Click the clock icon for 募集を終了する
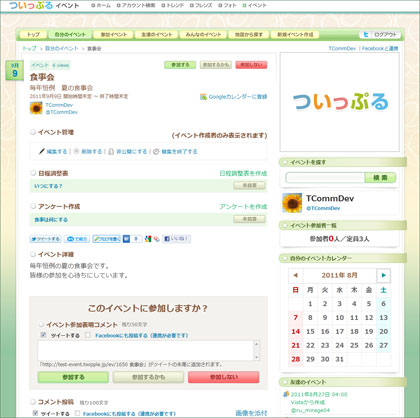Screen dimensions: 420x418 coord(156,151)
